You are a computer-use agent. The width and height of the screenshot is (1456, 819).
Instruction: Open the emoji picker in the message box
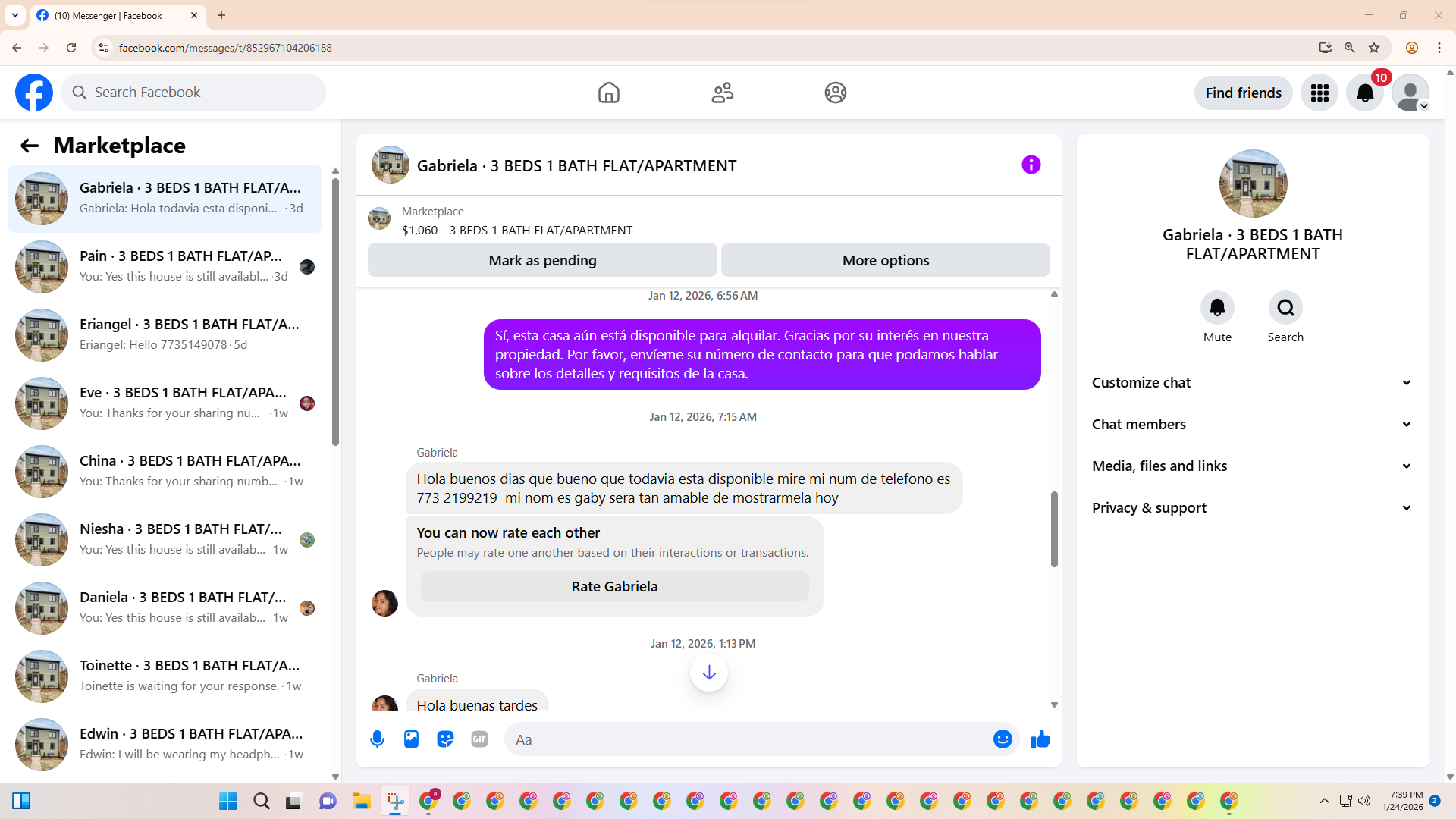coord(1003,739)
